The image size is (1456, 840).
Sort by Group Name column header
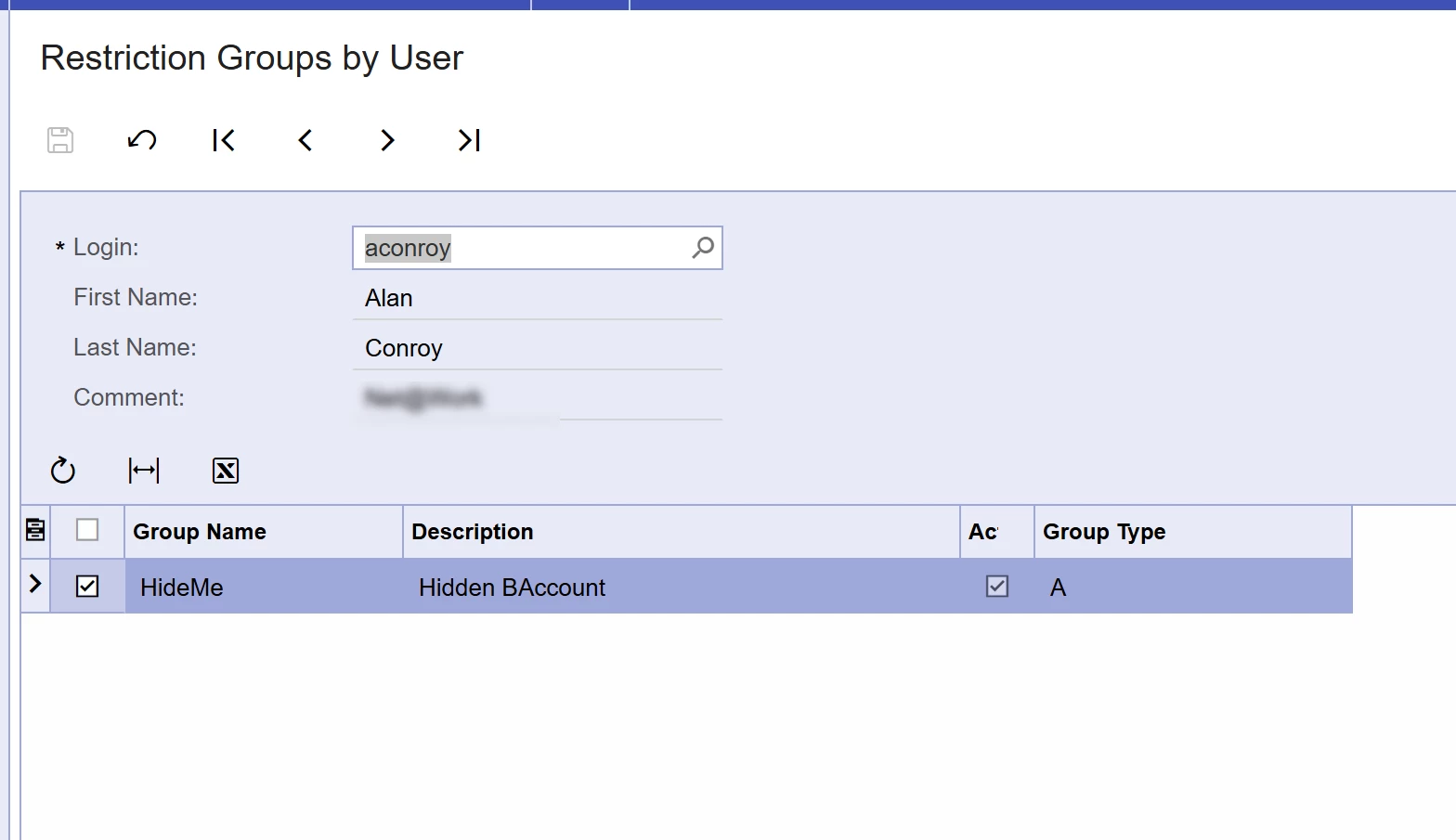pyautogui.click(x=264, y=532)
